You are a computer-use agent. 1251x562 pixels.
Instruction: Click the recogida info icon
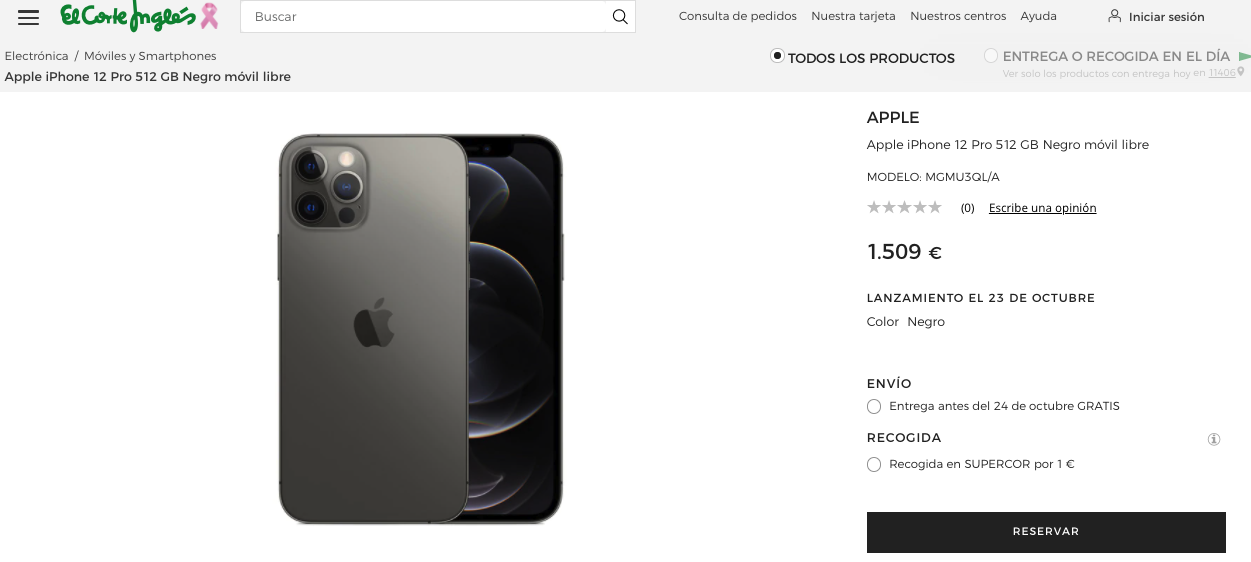(x=1214, y=439)
